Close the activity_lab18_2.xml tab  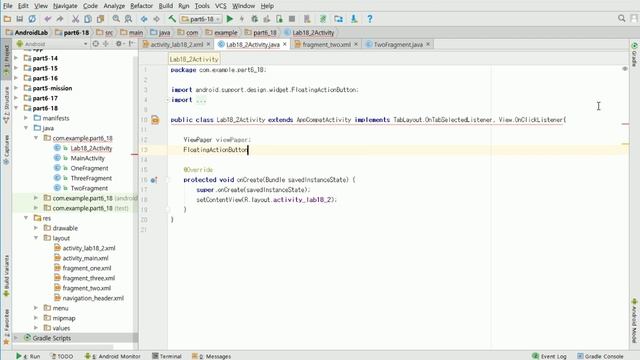tap(208, 44)
